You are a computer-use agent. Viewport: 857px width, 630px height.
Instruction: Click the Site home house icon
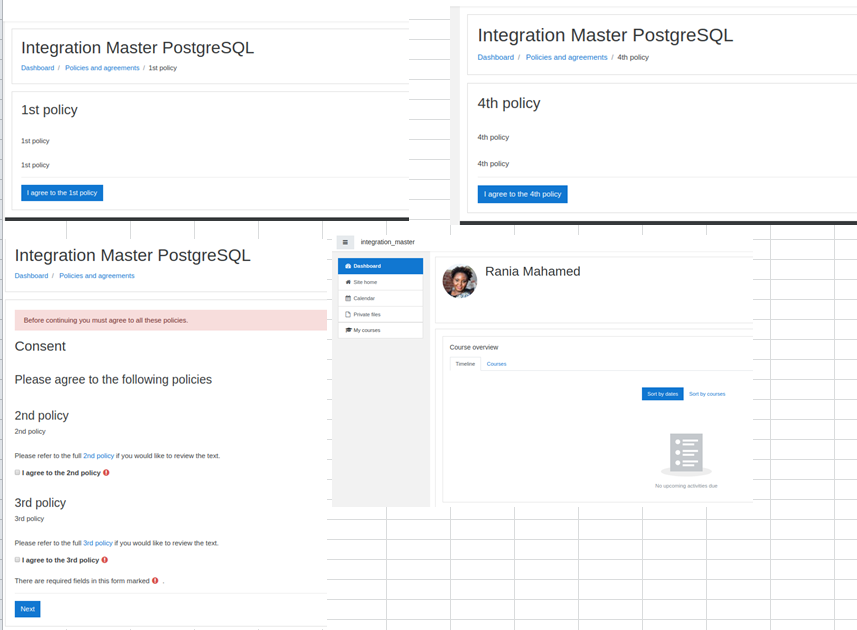pos(348,282)
